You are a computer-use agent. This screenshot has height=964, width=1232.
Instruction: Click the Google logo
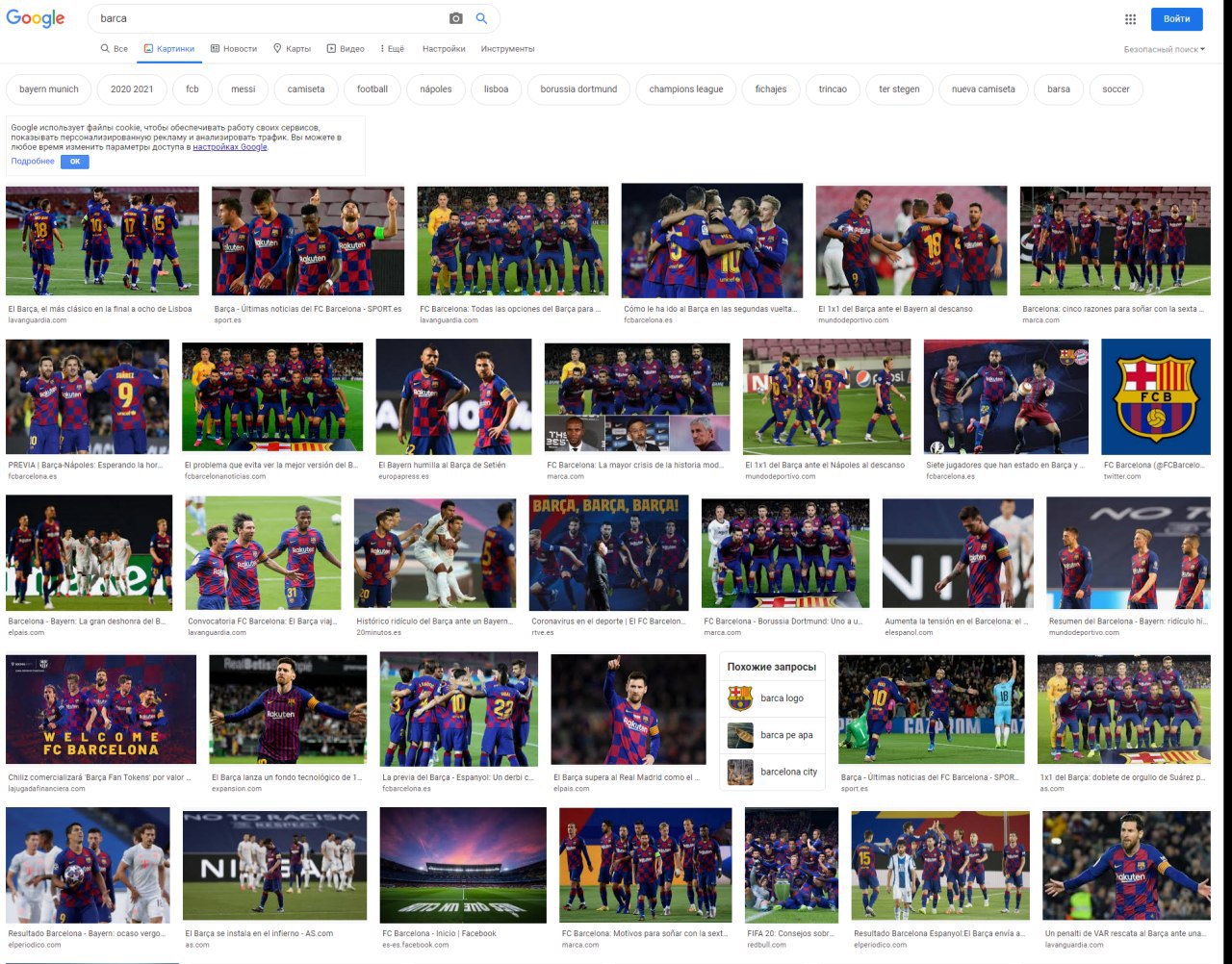coord(36,18)
